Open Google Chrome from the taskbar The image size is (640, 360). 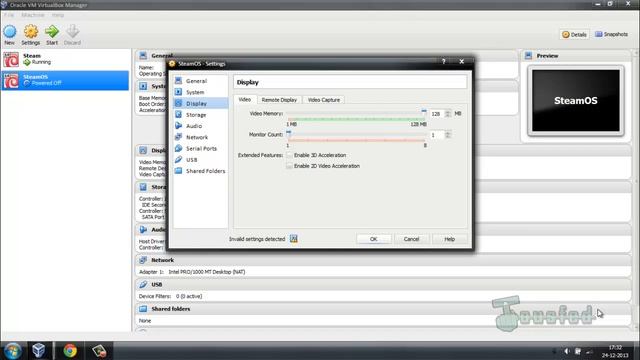(70, 351)
